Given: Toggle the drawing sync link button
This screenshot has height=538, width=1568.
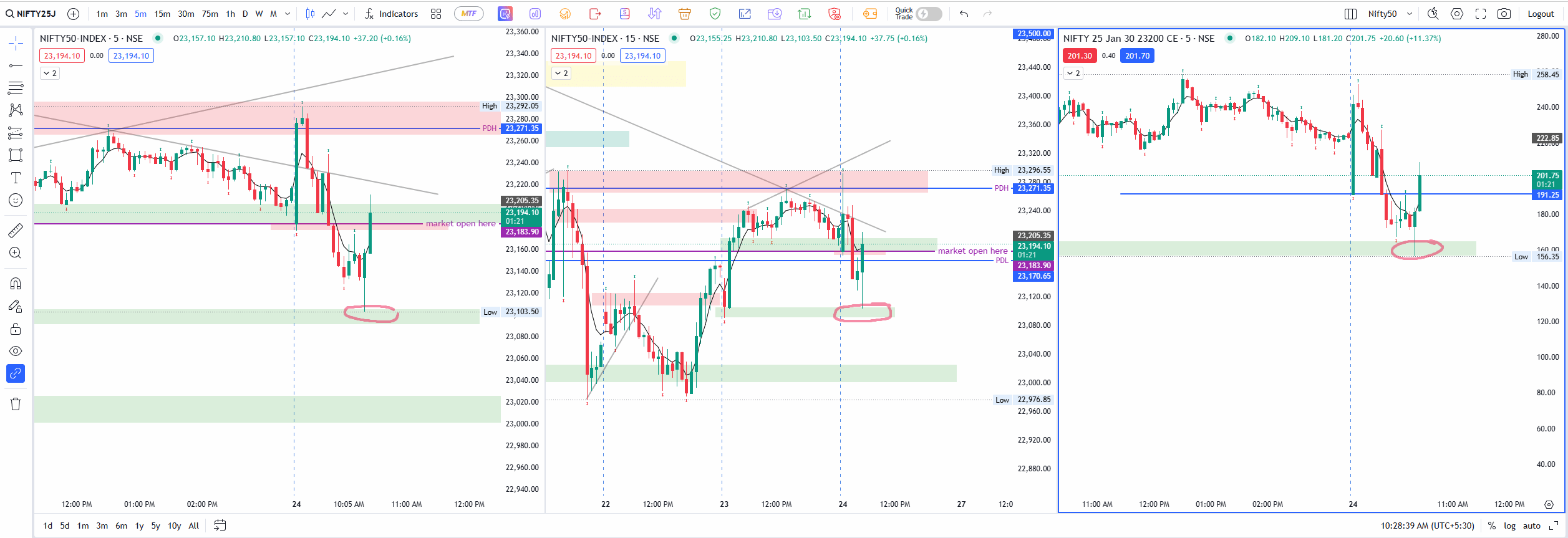Looking at the screenshot, I should point(16,373).
